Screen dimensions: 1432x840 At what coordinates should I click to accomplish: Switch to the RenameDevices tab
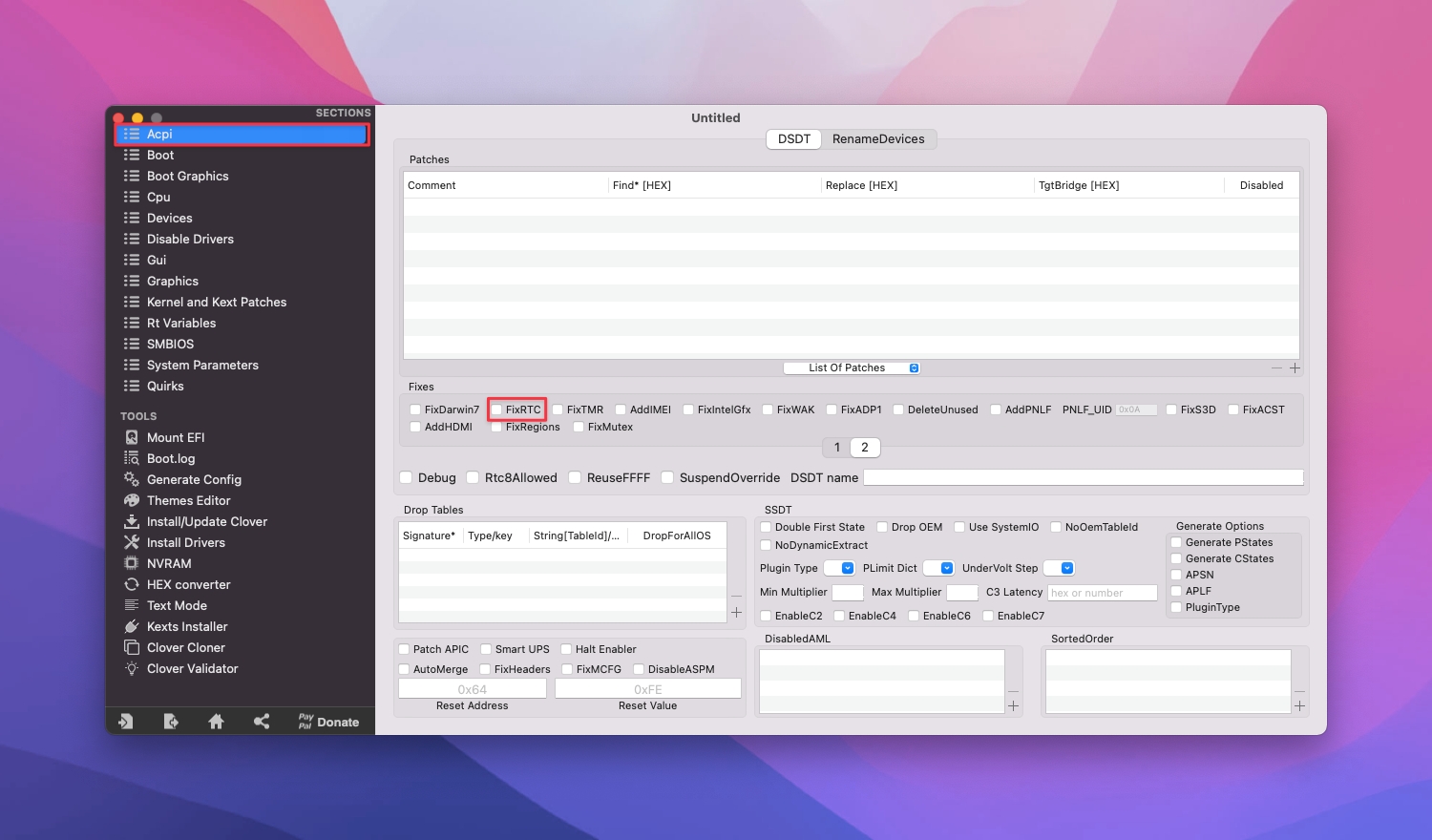point(877,139)
